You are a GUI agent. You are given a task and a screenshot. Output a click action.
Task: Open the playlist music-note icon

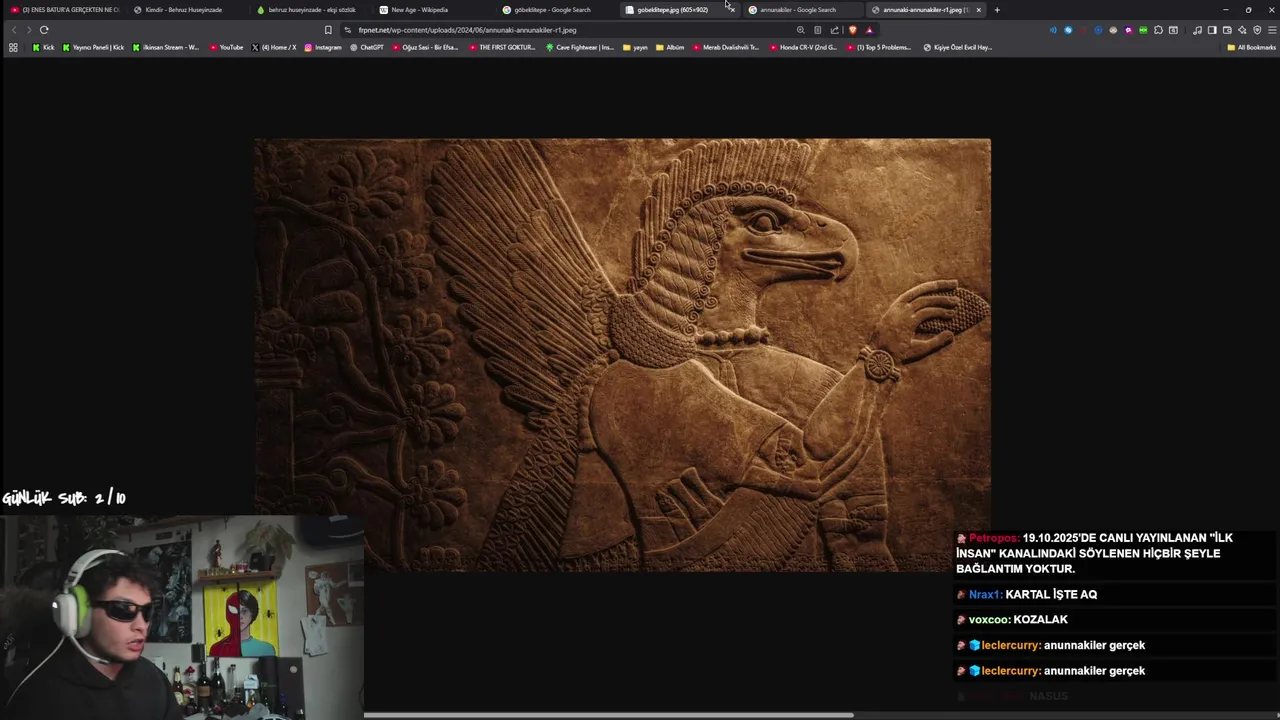click(x=1197, y=30)
